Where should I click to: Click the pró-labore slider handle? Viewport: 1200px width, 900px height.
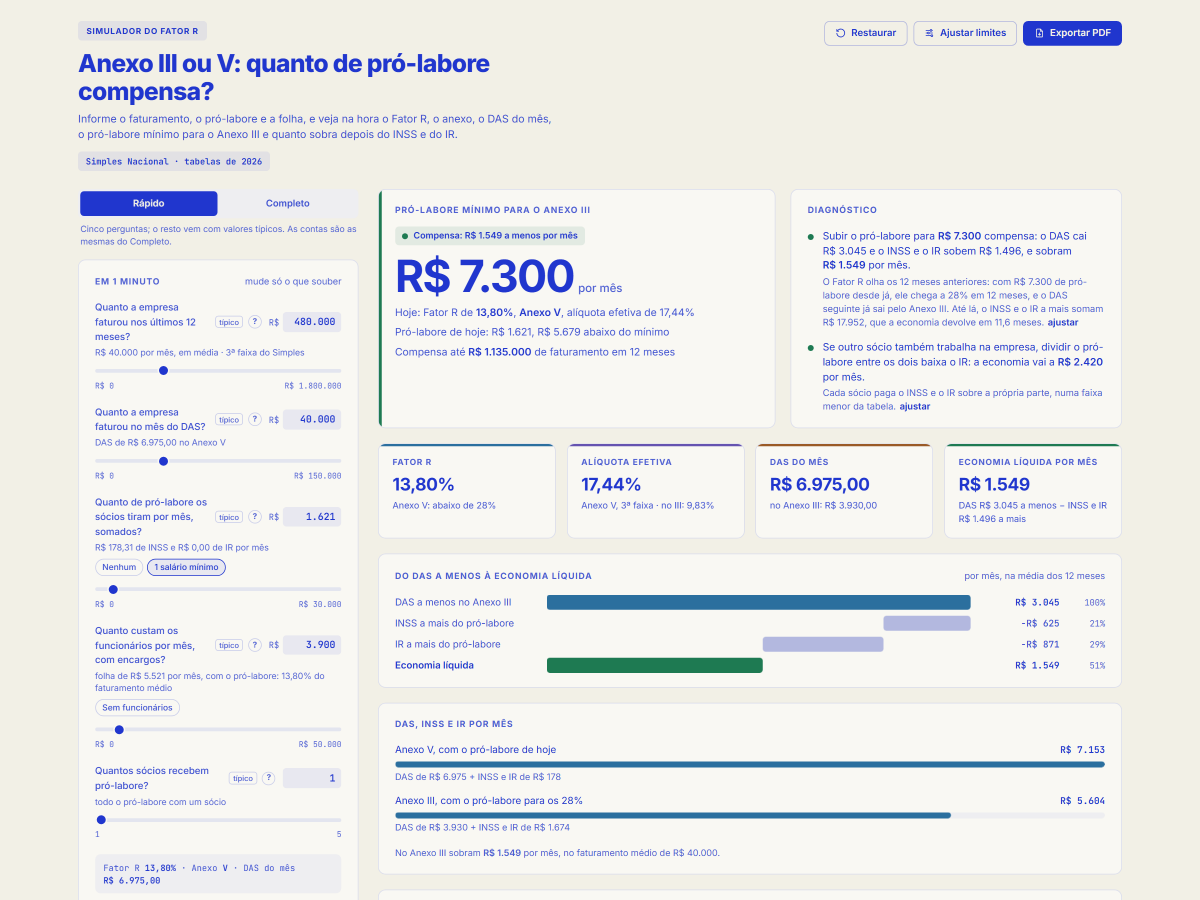[113, 589]
